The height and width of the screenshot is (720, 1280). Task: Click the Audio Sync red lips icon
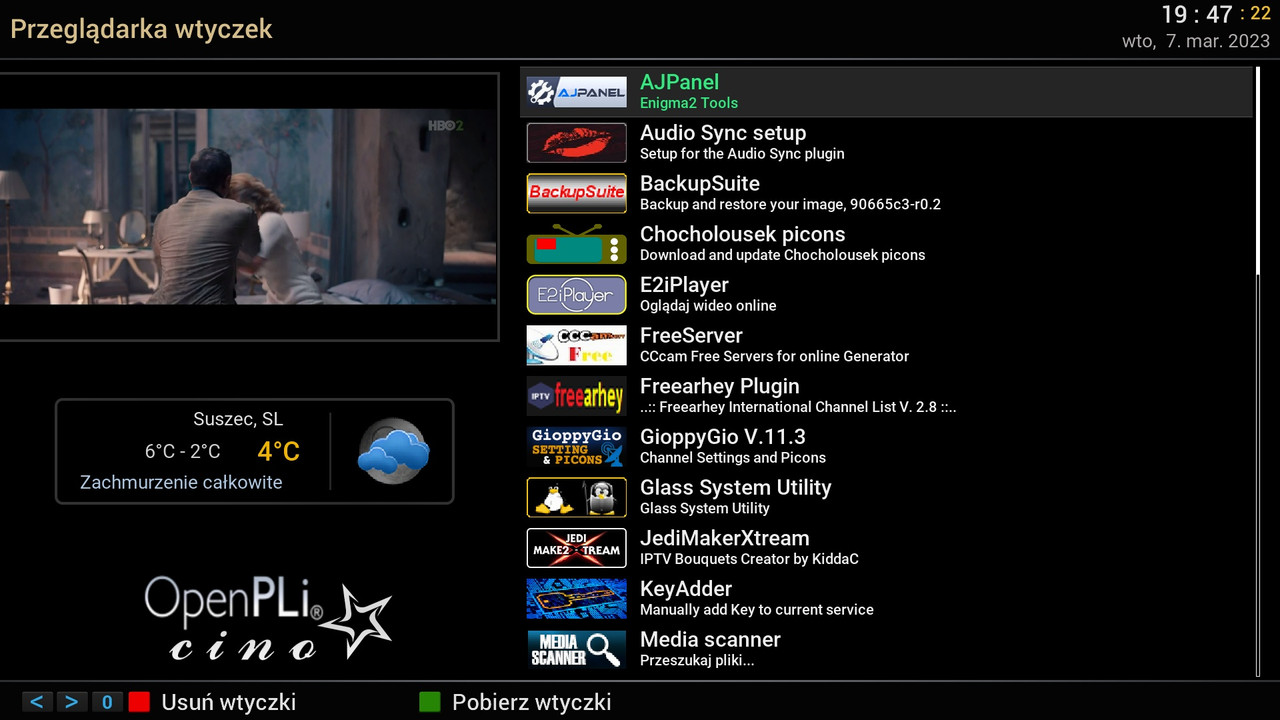[x=576, y=142]
